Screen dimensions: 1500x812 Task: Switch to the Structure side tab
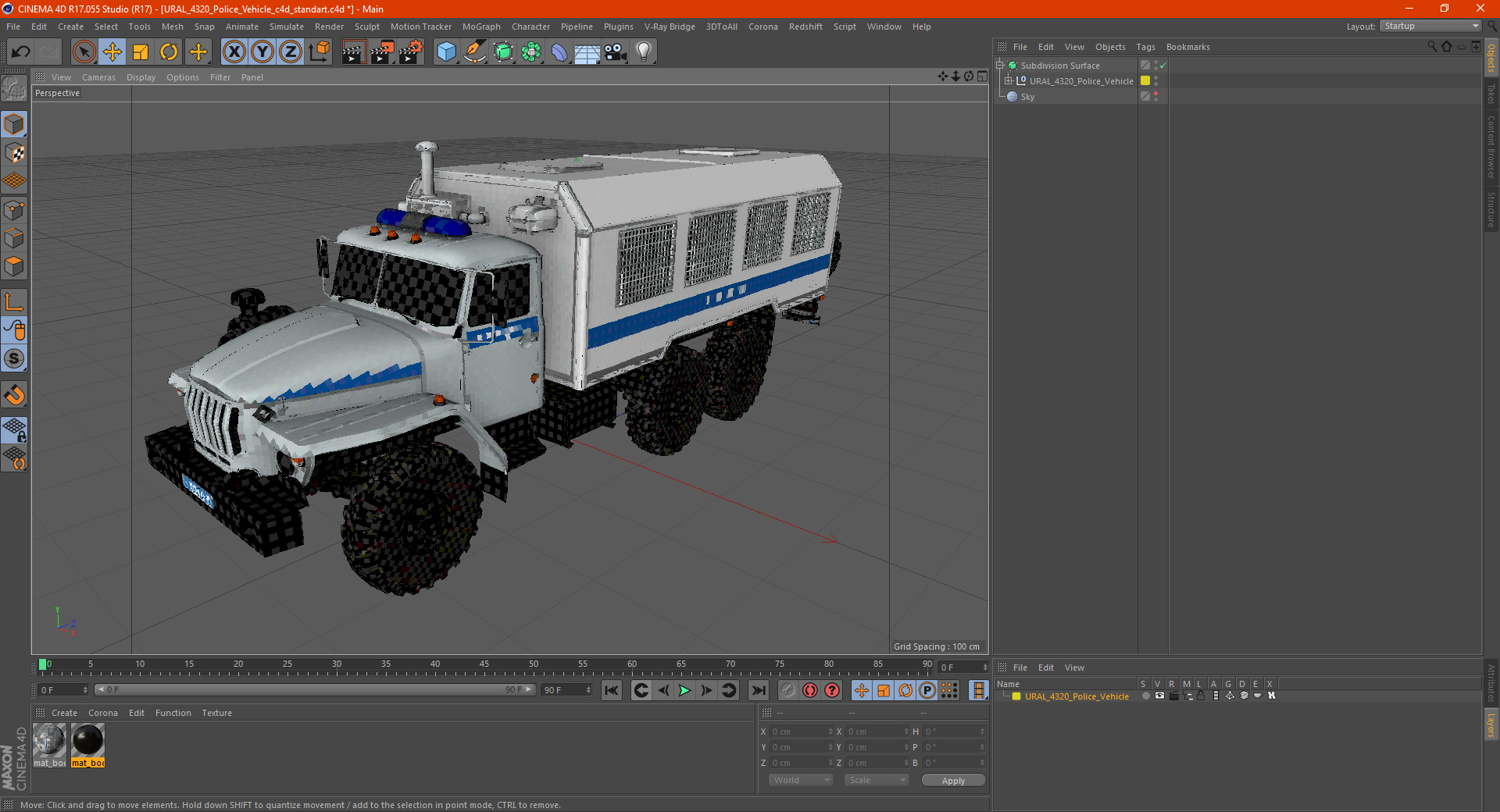[x=1491, y=209]
